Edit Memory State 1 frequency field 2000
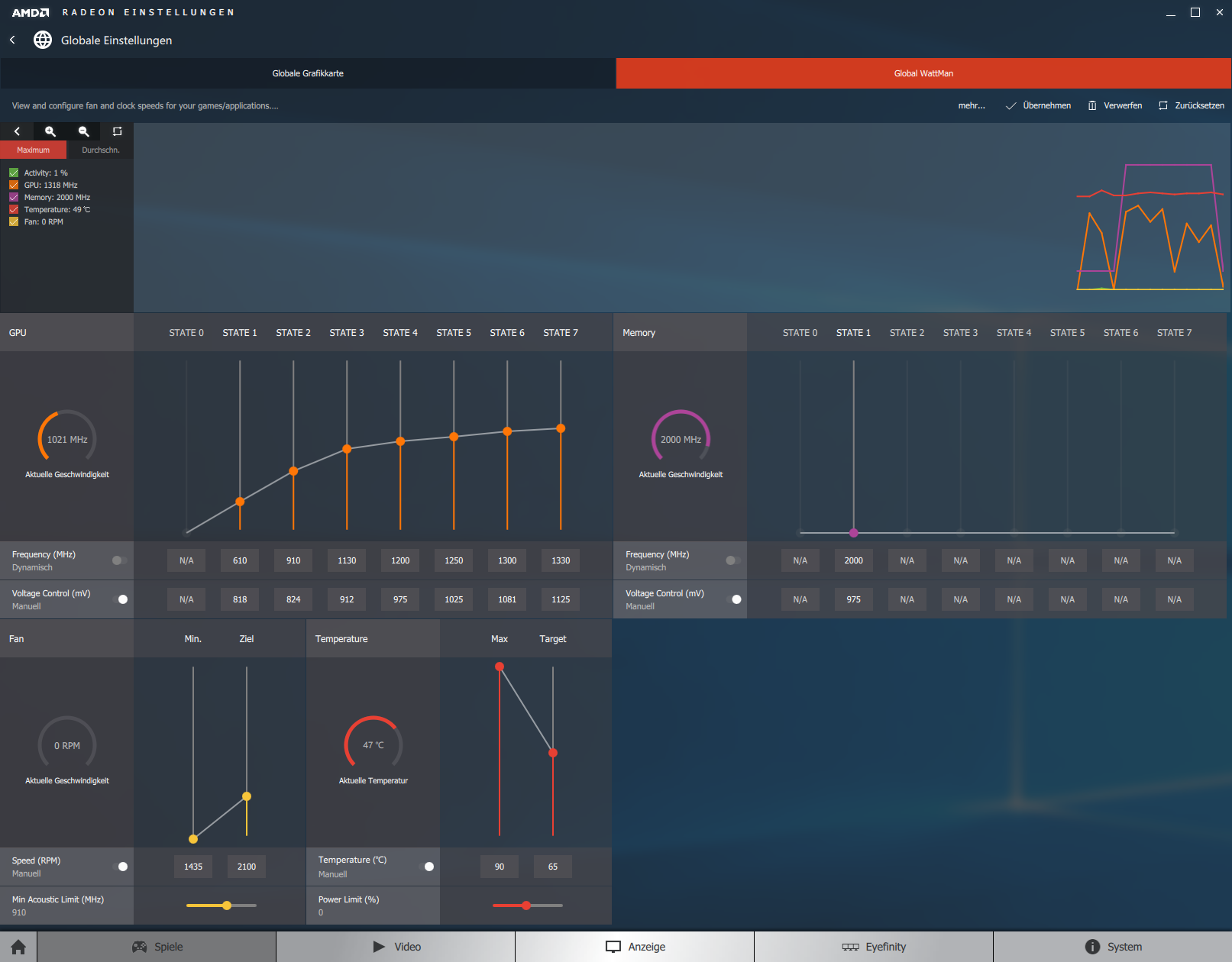The width and height of the screenshot is (1232, 962). [854, 560]
